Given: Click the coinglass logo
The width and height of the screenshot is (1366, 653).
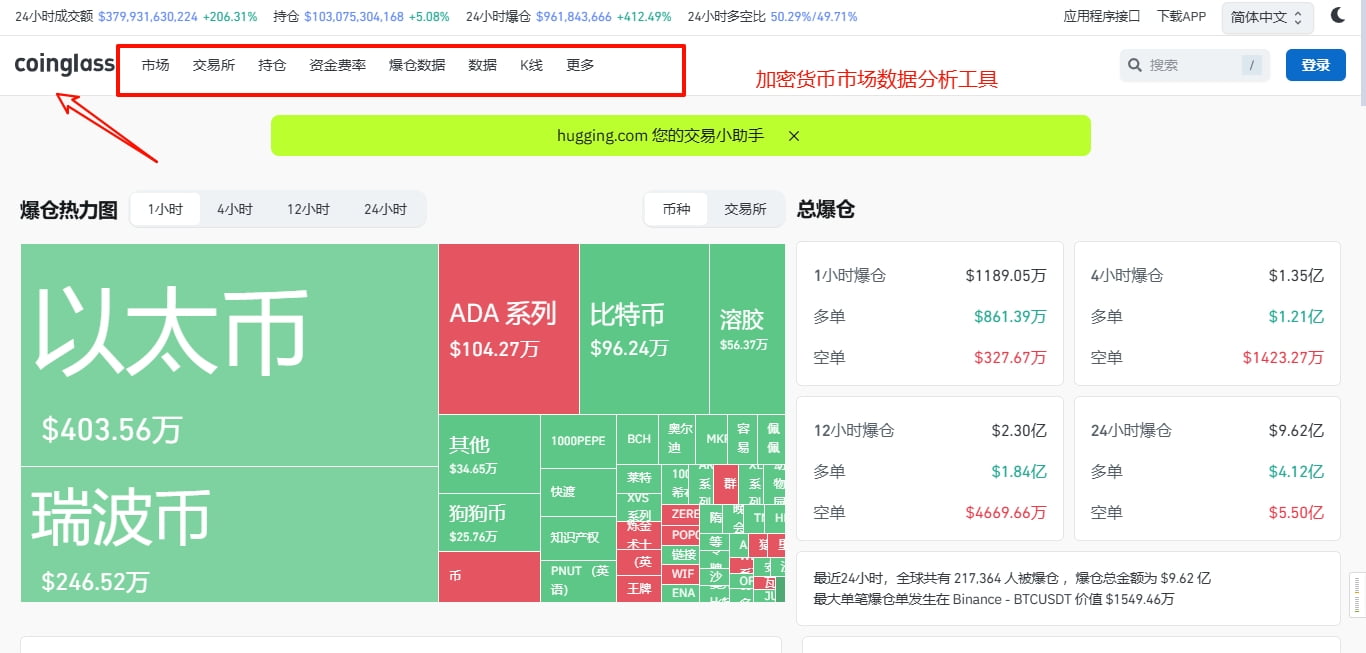Looking at the screenshot, I should pyautogui.click(x=63, y=64).
